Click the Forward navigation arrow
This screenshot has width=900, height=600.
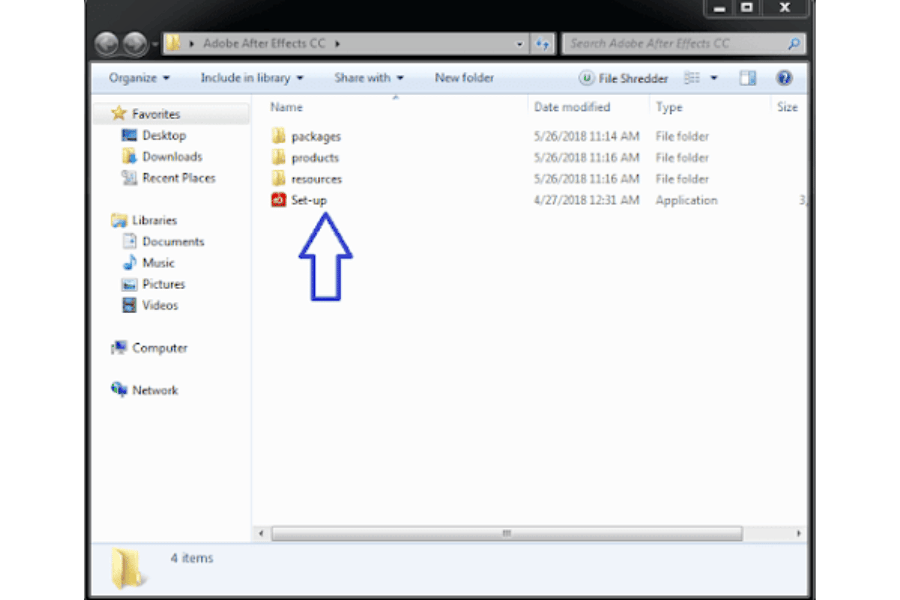135,44
